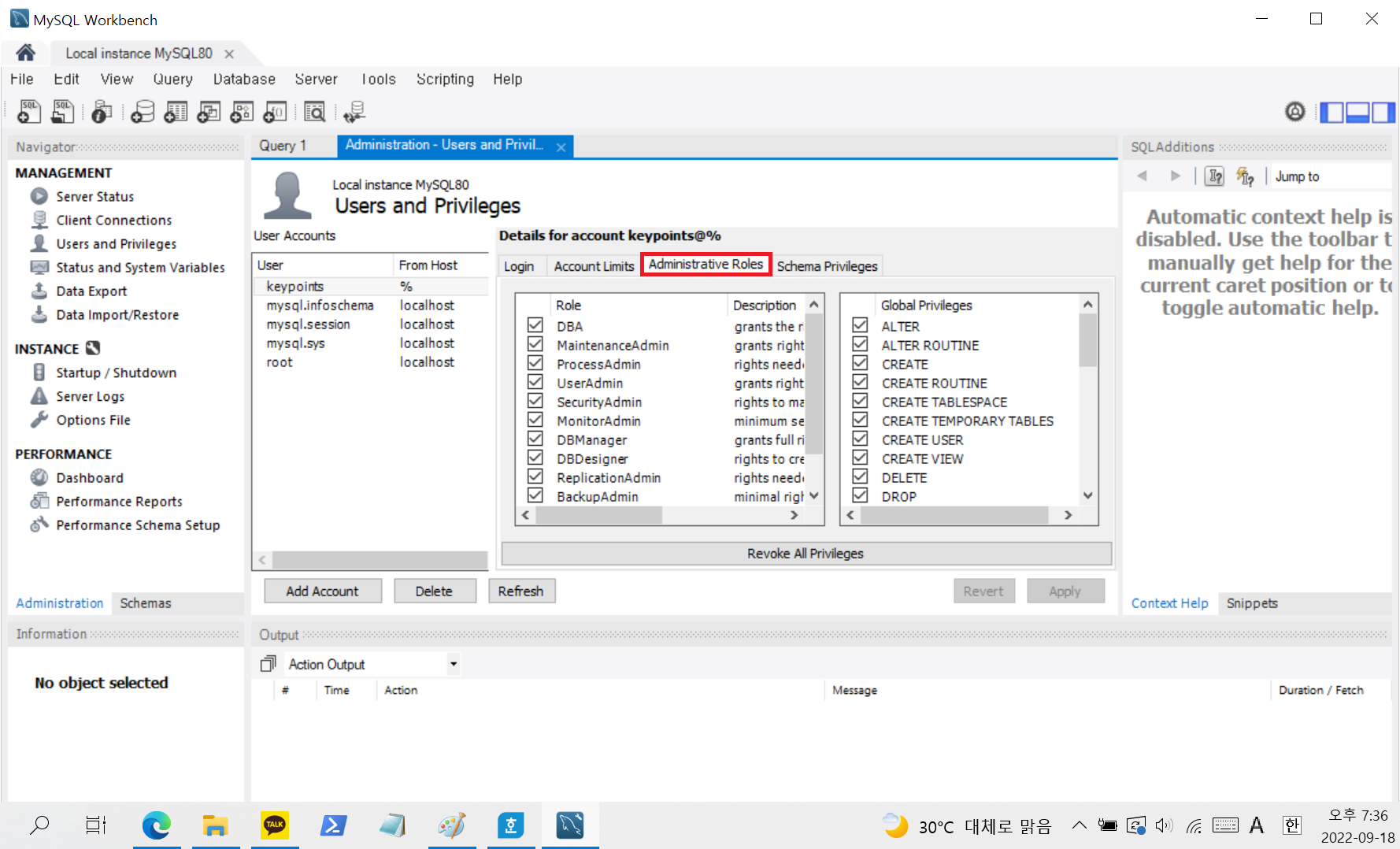
Task: Toggle the UserAdmin role checkbox
Action: click(x=535, y=382)
